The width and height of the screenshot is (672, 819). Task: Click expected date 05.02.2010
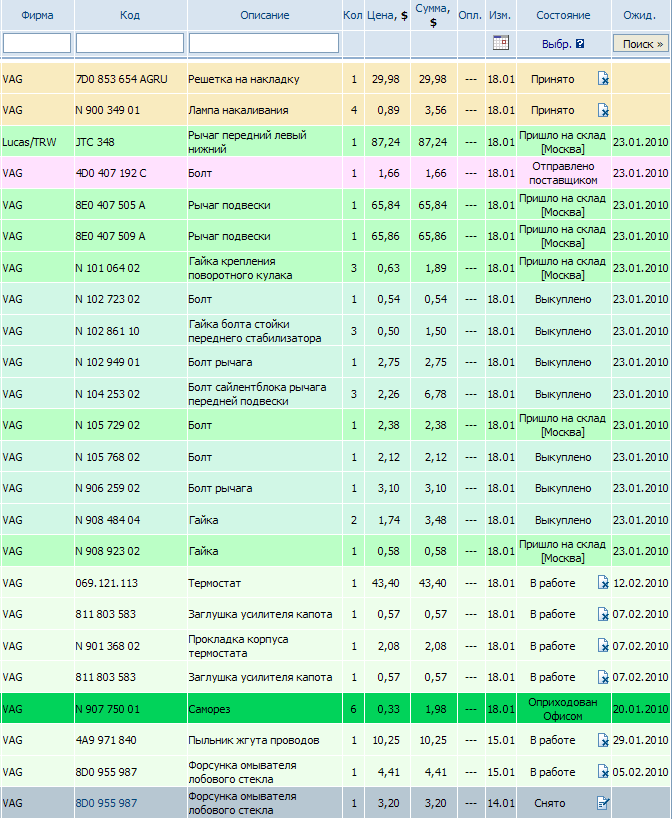(641, 772)
